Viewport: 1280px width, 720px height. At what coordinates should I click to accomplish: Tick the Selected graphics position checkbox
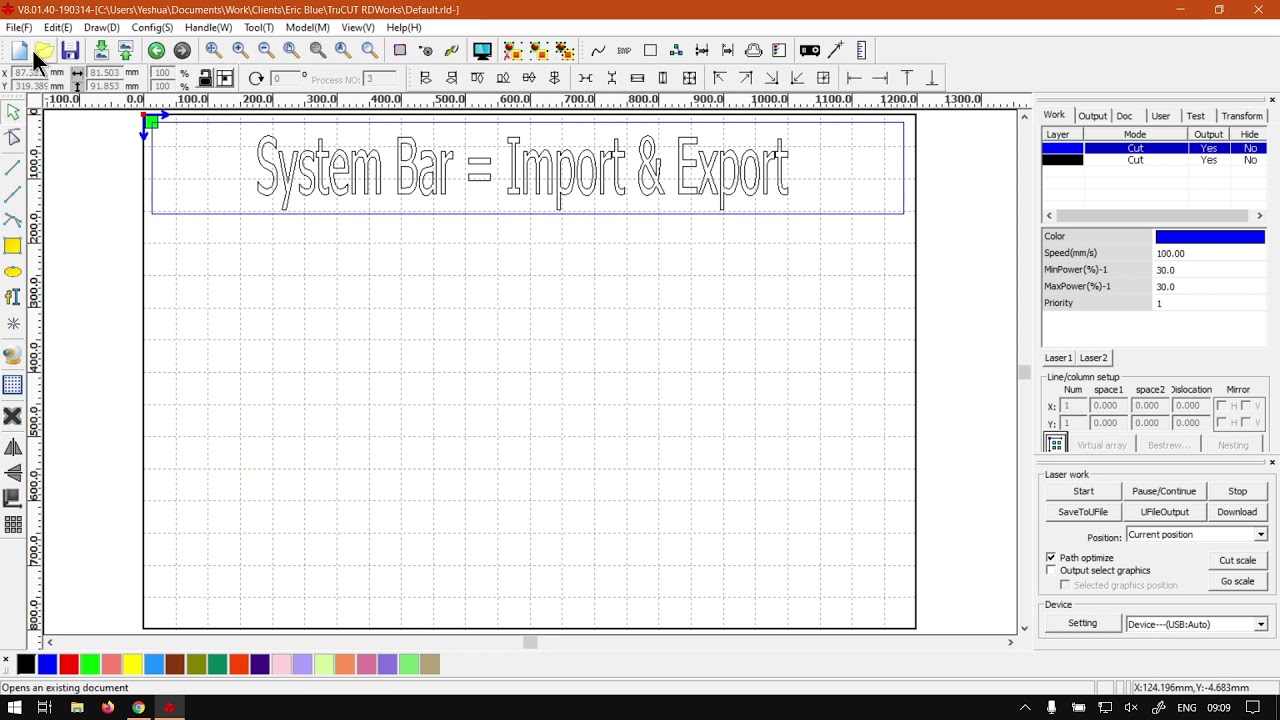tap(1065, 585)
